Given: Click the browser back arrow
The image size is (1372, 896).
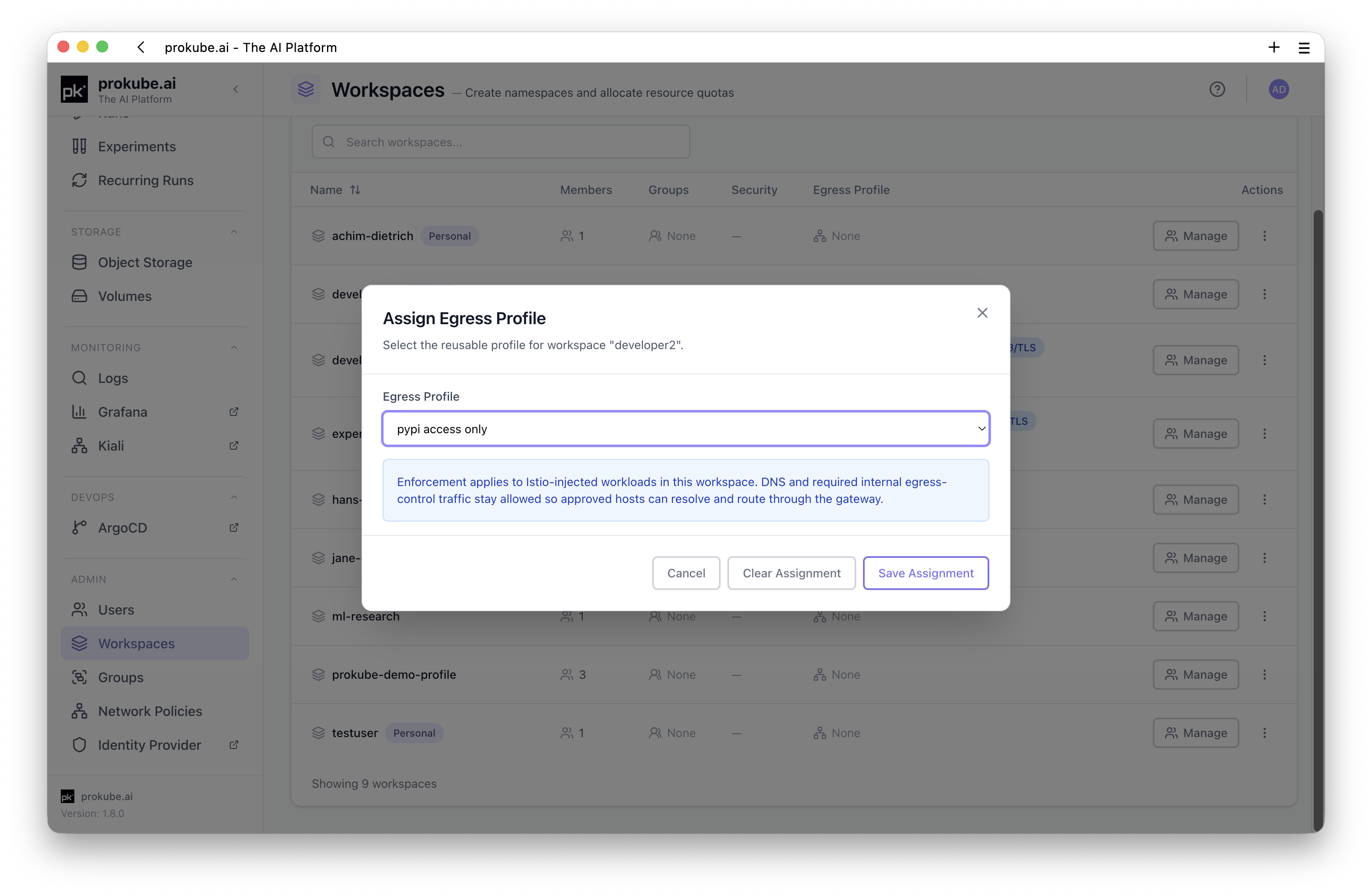Looking at the screenshot, I should point(141,47).
